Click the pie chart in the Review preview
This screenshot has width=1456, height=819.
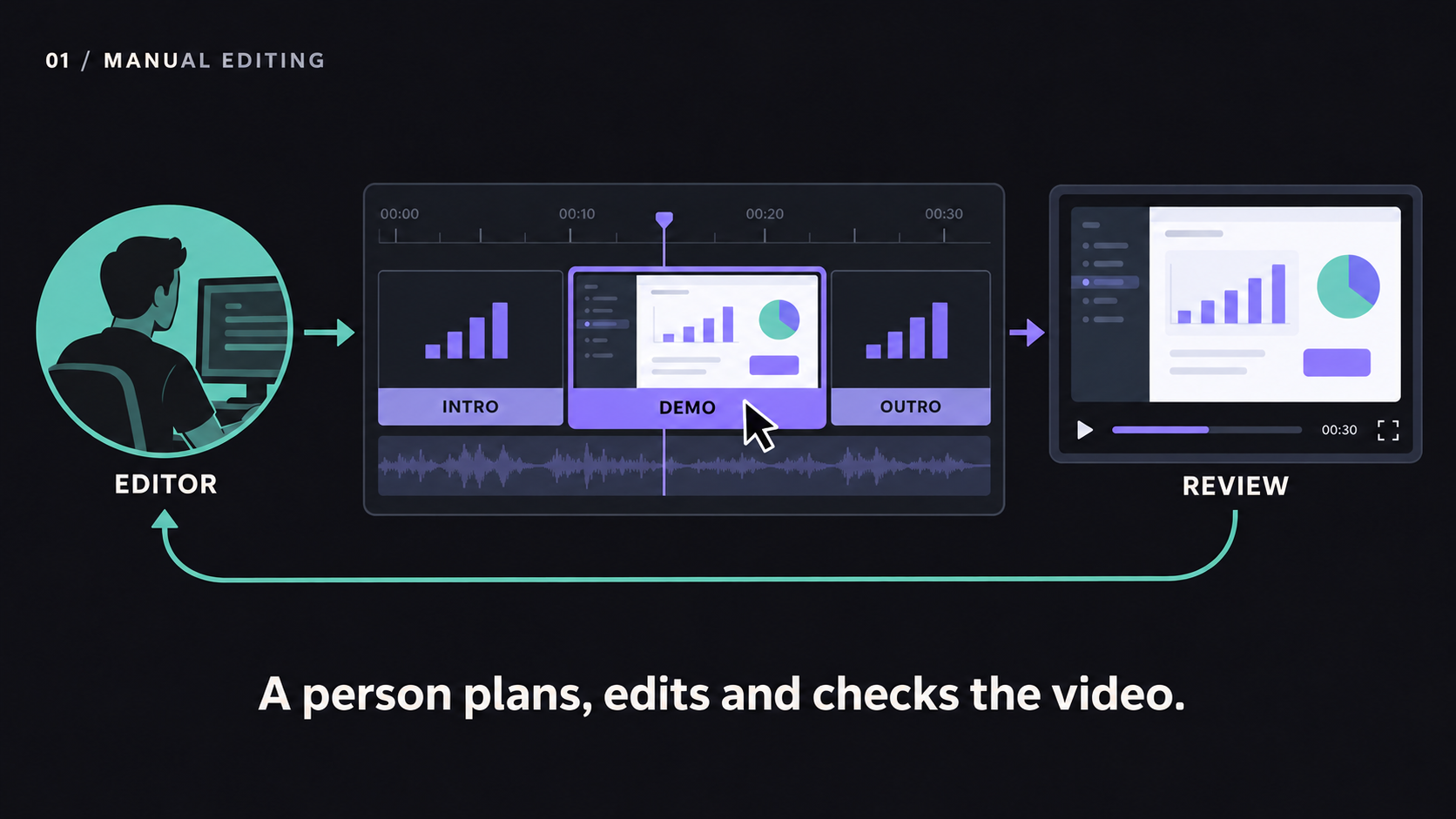1348,286
